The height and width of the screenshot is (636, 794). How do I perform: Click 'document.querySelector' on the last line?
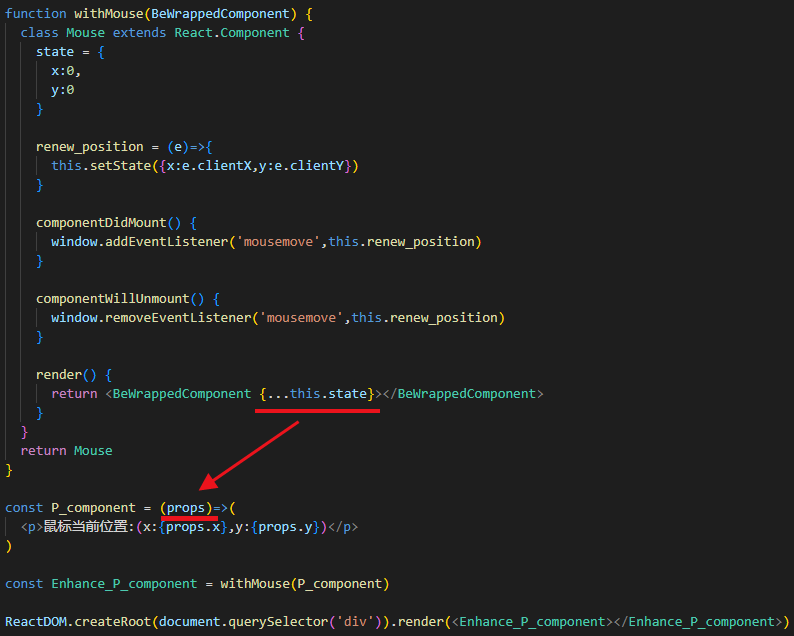point(243,622)
